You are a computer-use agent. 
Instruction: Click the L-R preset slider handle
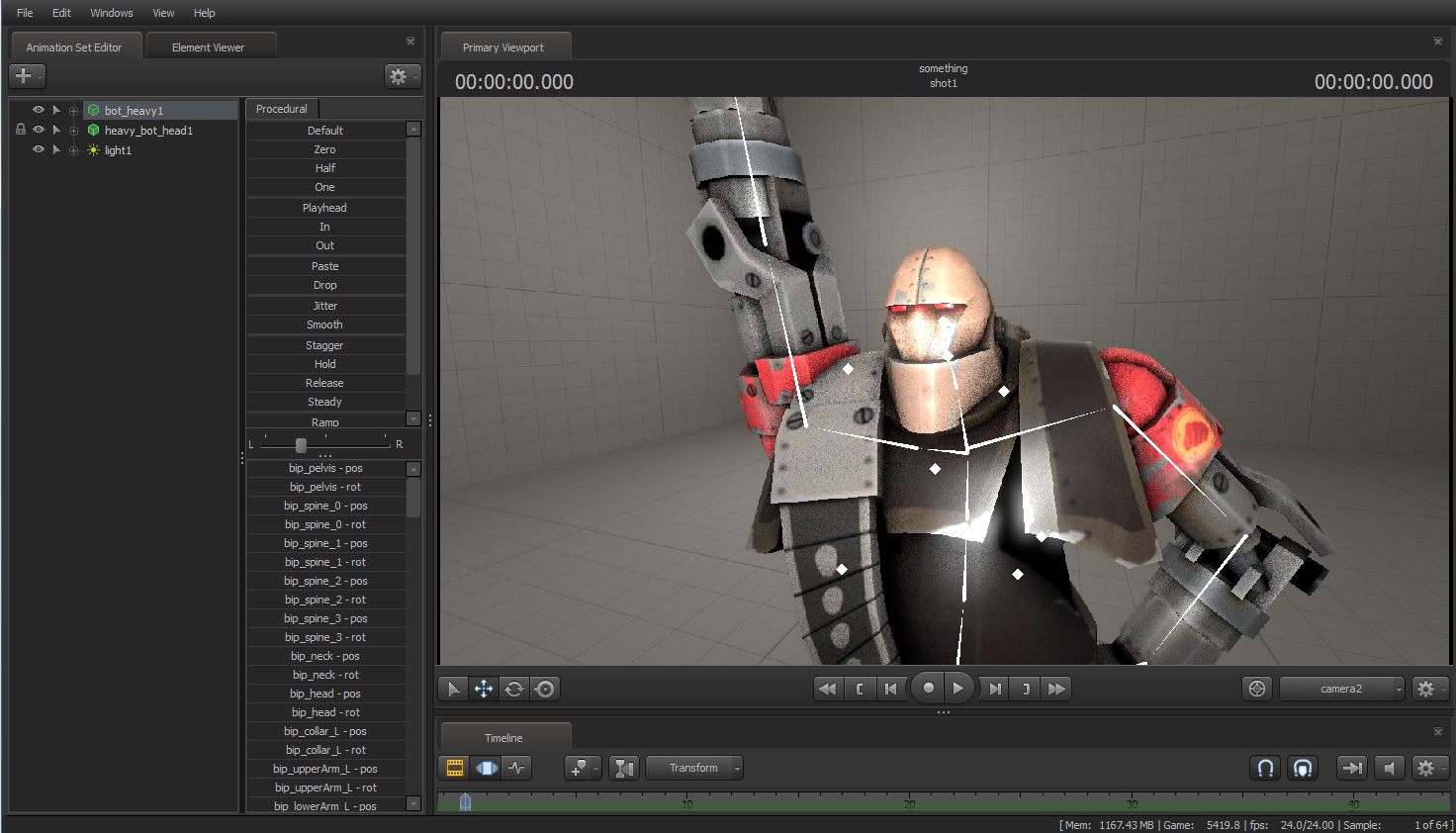[x=301, y=445]
